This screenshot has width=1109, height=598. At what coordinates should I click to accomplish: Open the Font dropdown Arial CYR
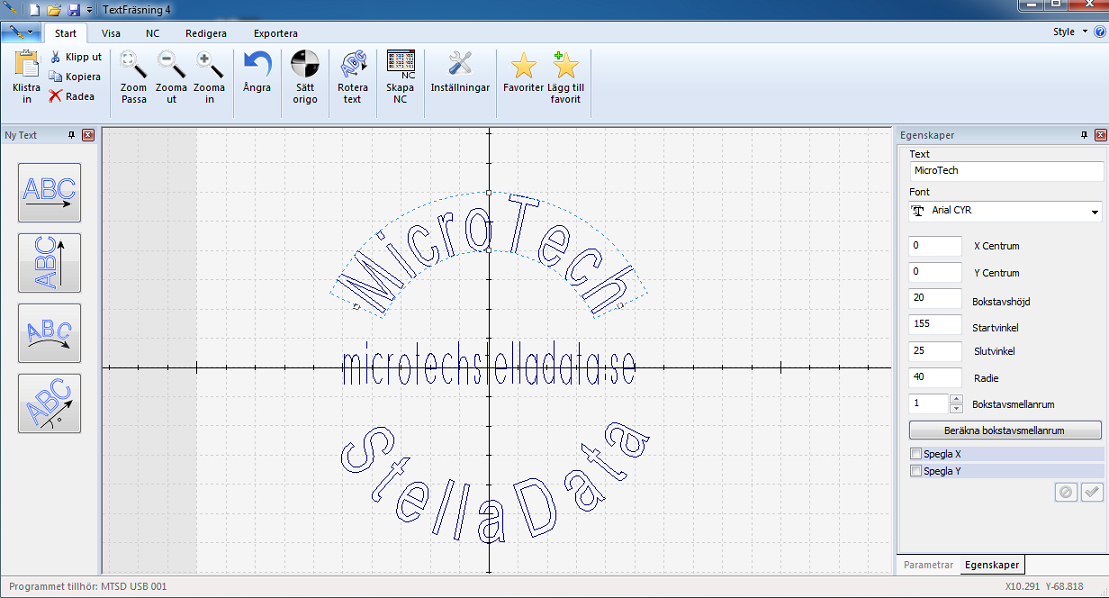click(x=1005, y=211)
